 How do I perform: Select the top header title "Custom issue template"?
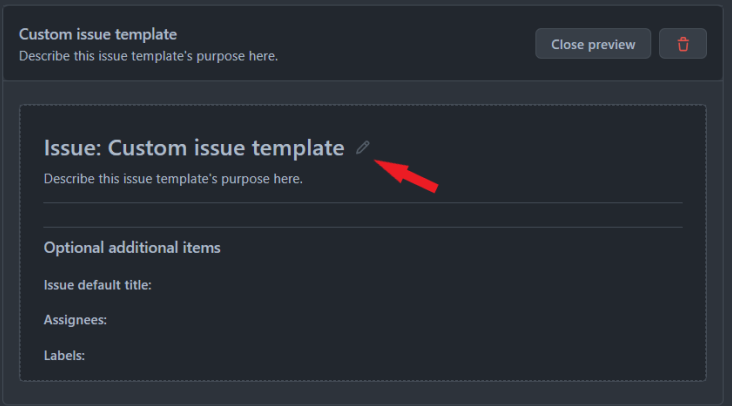click(98, 34)
